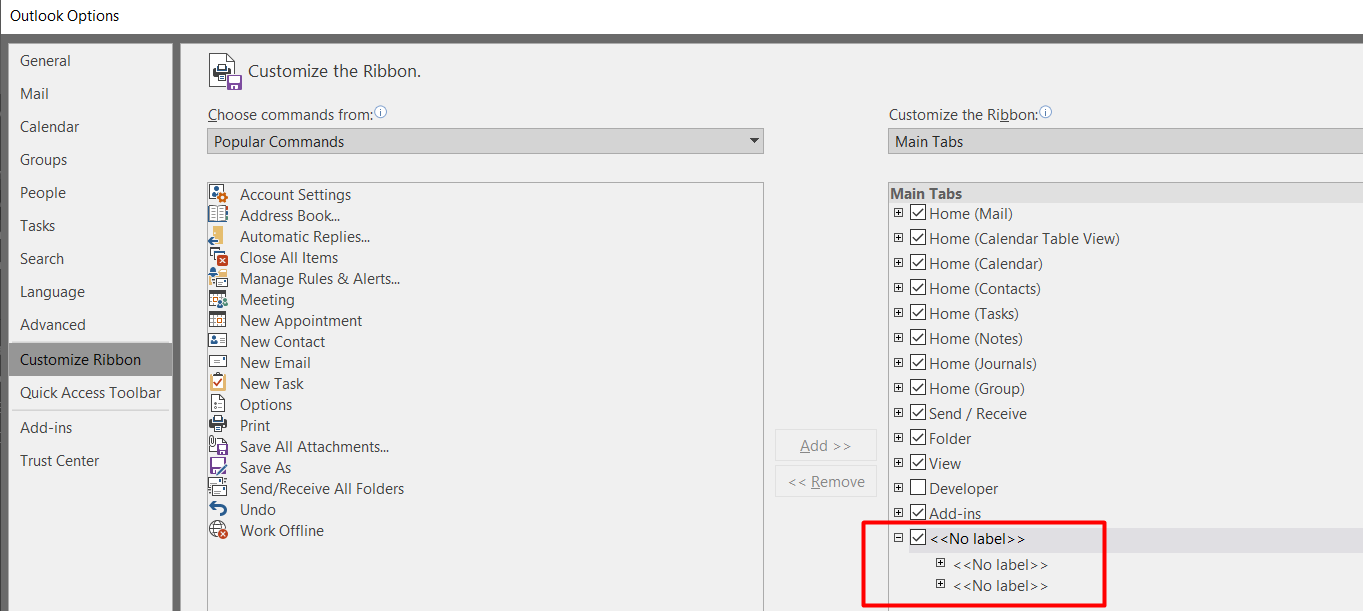This screenshot has width=1363, height=611.
Task: Select the Save All Attachments icon
Action: pos(218,446)
